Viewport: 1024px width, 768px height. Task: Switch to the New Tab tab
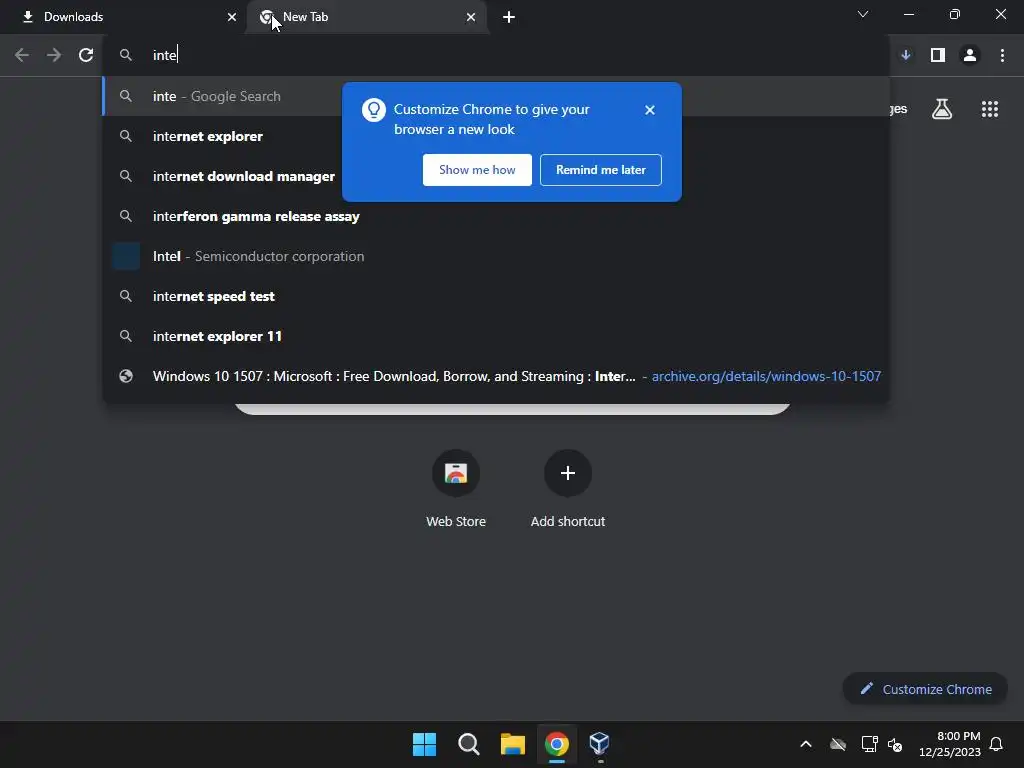[367, 17]
